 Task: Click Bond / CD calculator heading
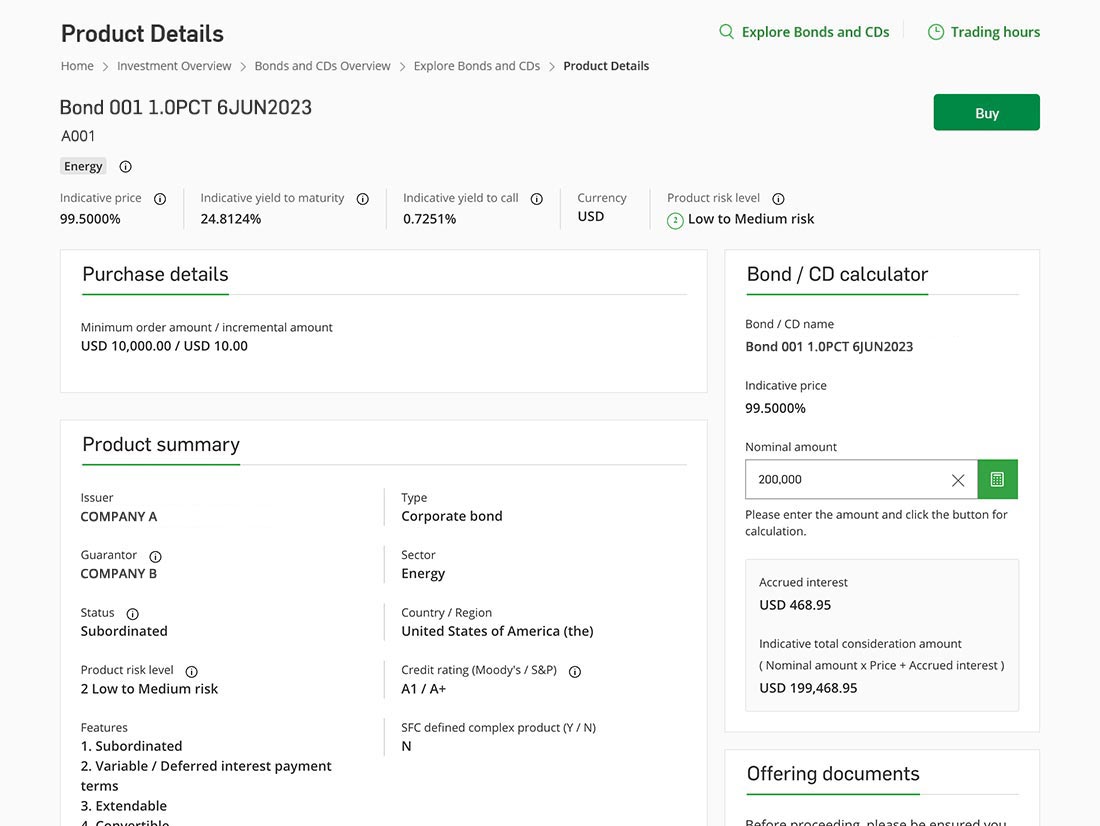click(837, 274)
